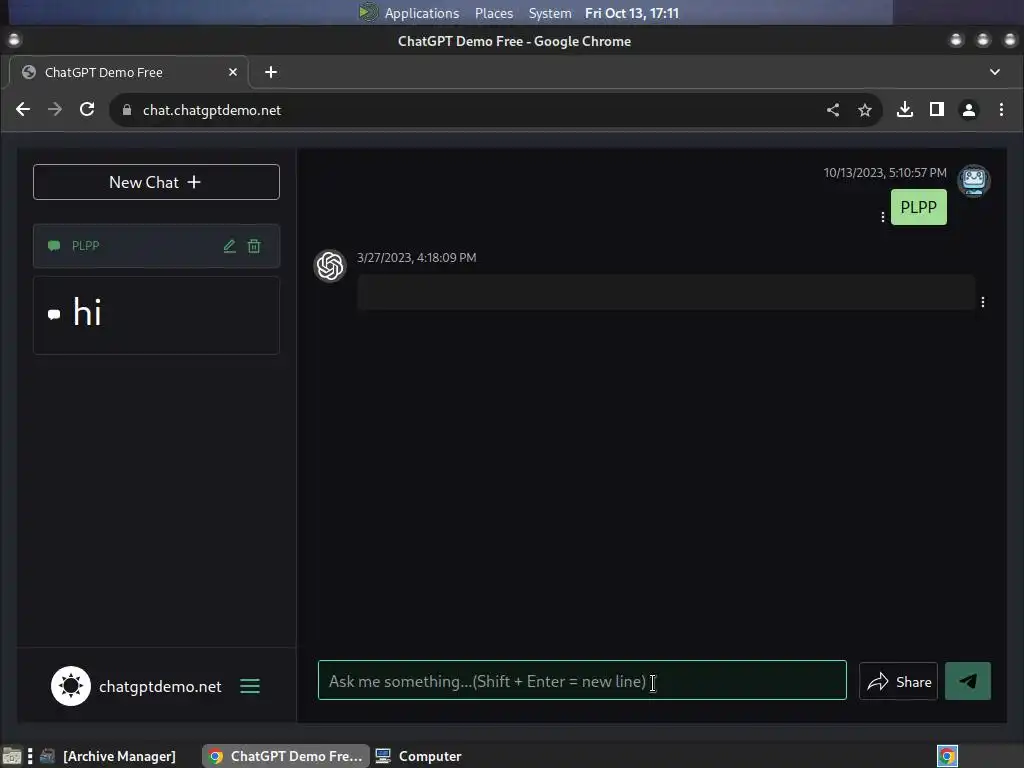
Task: Go forward in Chrome
Action: tap(55, 110)
